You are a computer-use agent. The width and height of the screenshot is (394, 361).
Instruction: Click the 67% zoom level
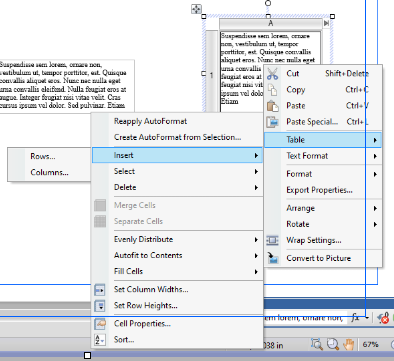[370, 344]
